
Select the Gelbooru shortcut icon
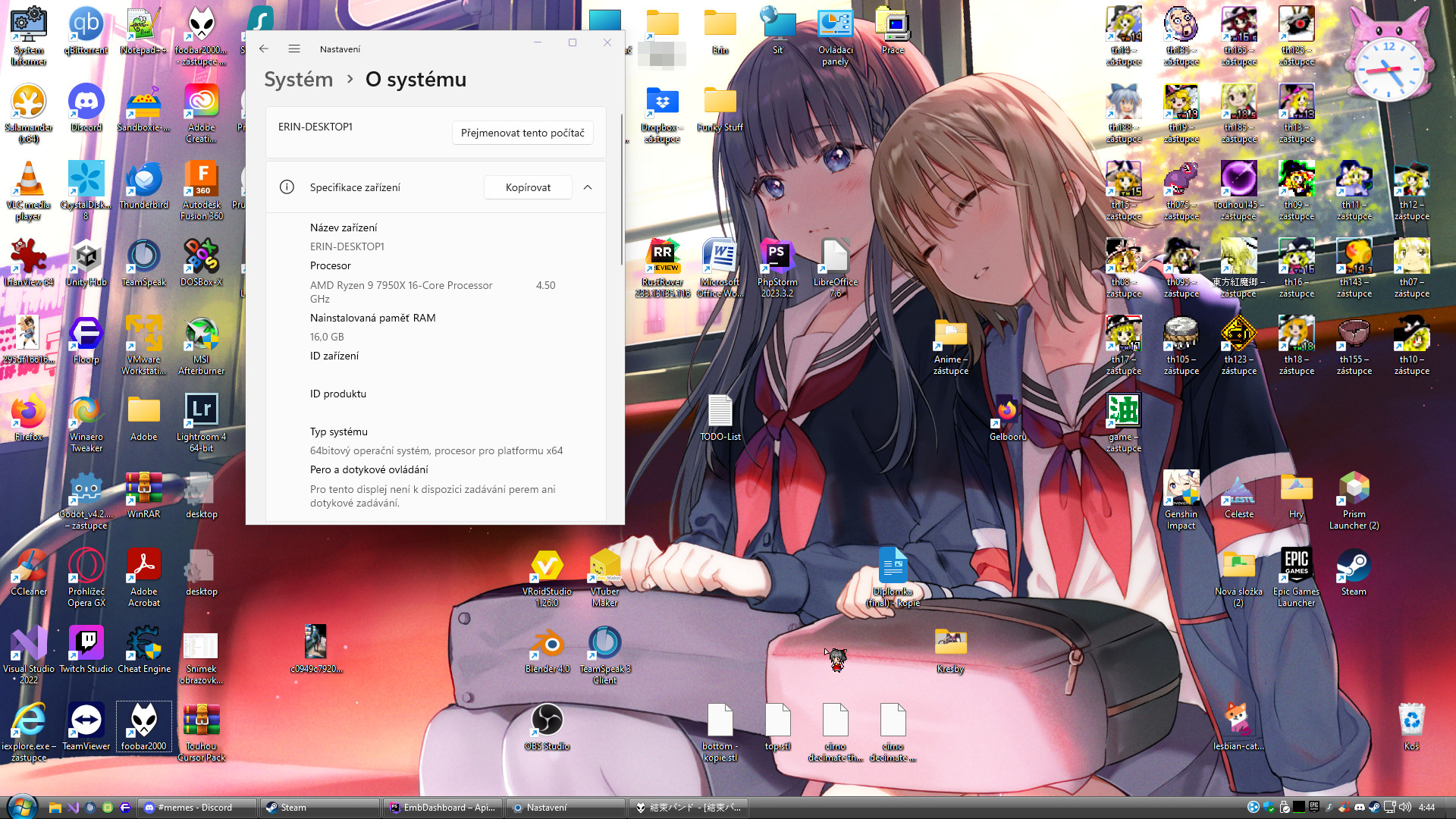(x=1009, y=417)
